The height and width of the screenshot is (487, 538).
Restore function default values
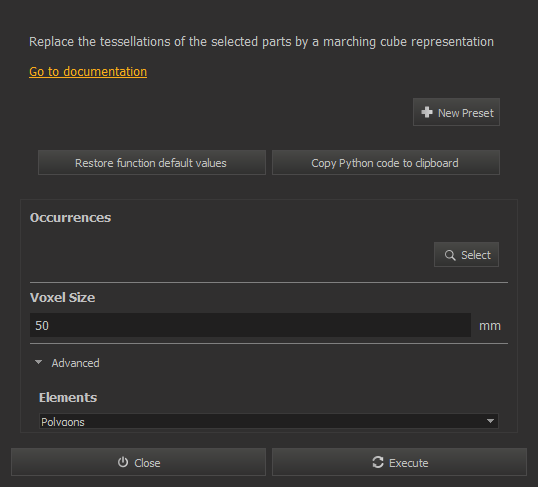(x=152, y=163)
